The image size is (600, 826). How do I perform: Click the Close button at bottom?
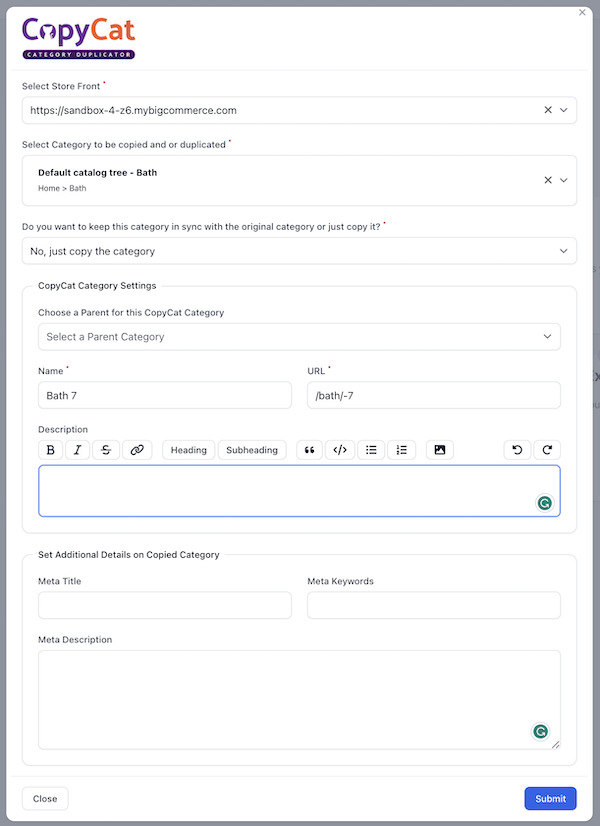[45, 799]
